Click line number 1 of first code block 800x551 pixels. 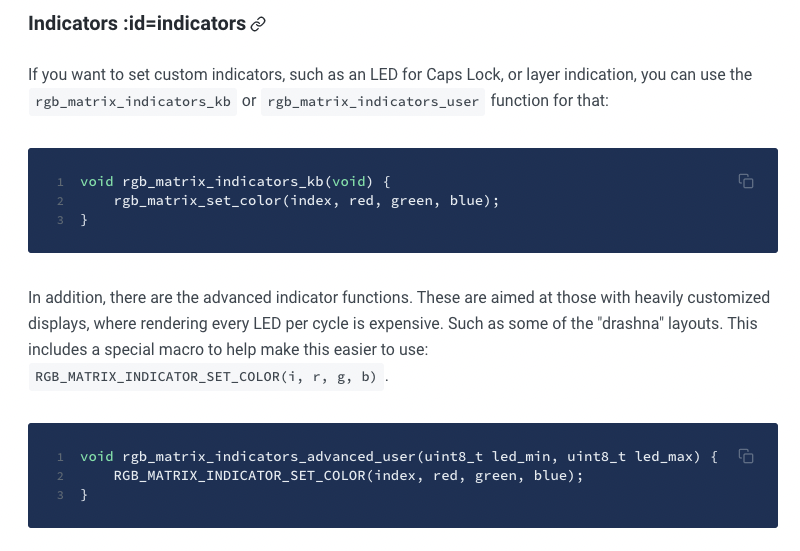point(61,182)
